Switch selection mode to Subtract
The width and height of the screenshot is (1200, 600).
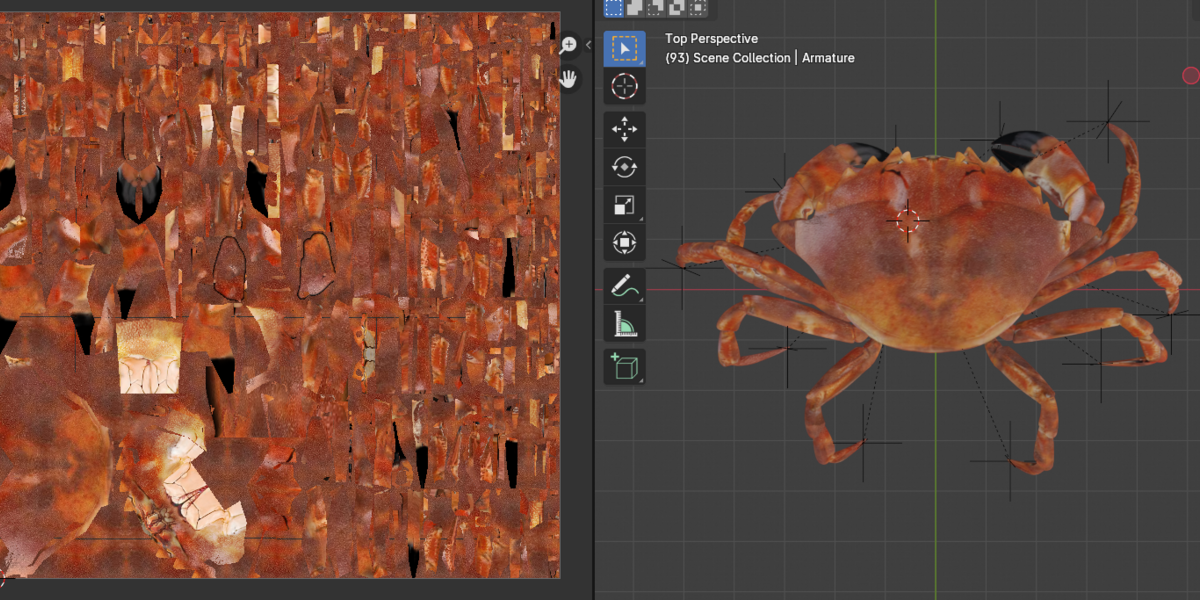pos(655,8)
